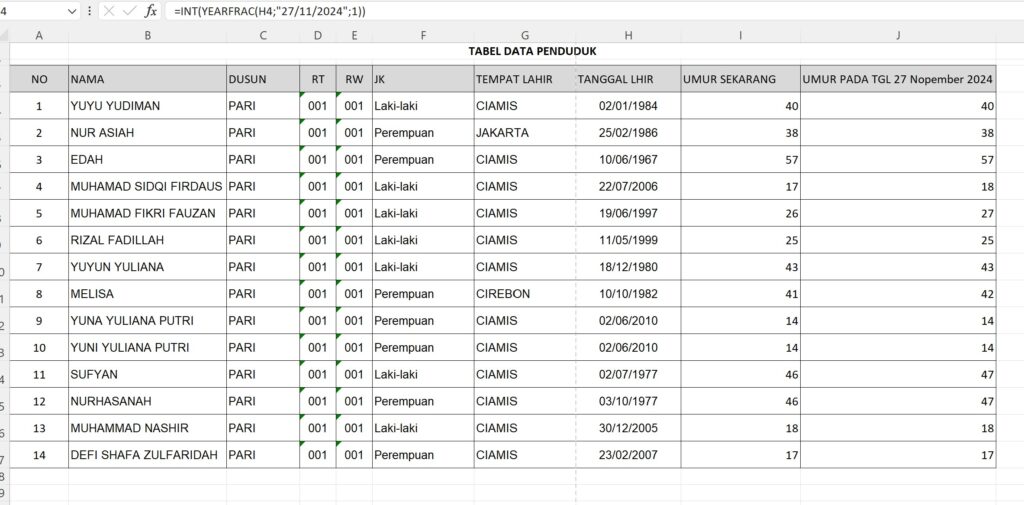1024x505 pixels.
Task: Select the name cell SUFYAN
Action: [148, 374]
